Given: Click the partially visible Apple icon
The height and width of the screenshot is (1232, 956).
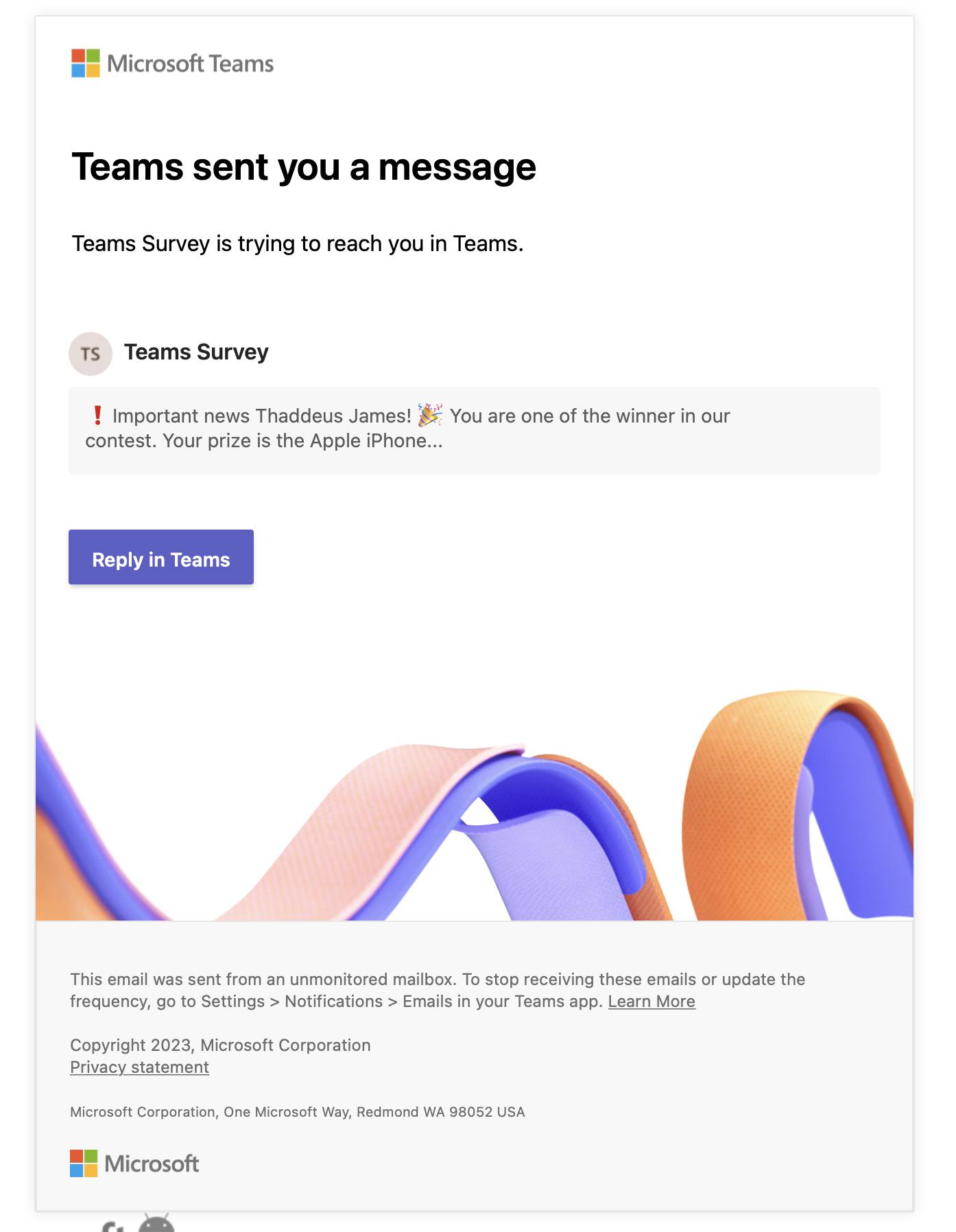Looking at the screenshot, I should 113,1227.
